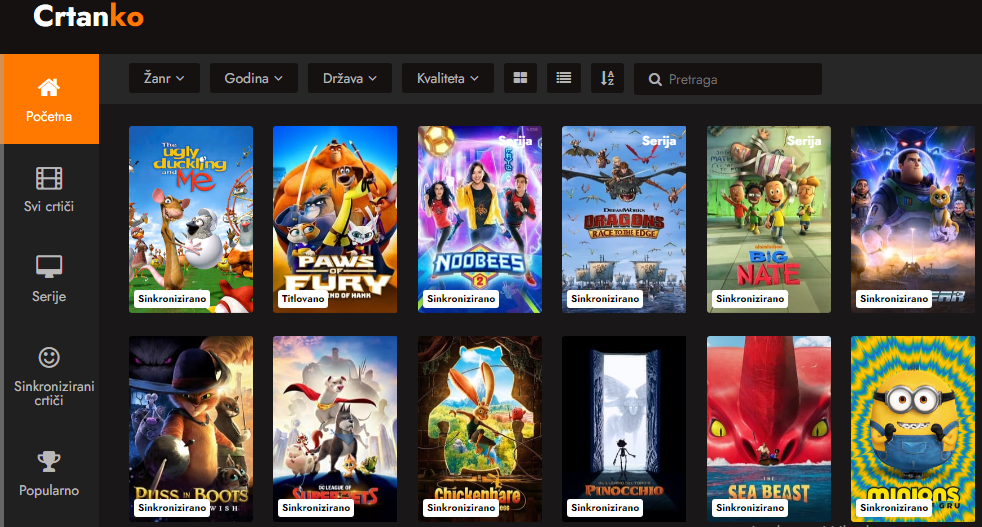Click the smiley Sinkronizirani crtići icon

tap(49, 357)
